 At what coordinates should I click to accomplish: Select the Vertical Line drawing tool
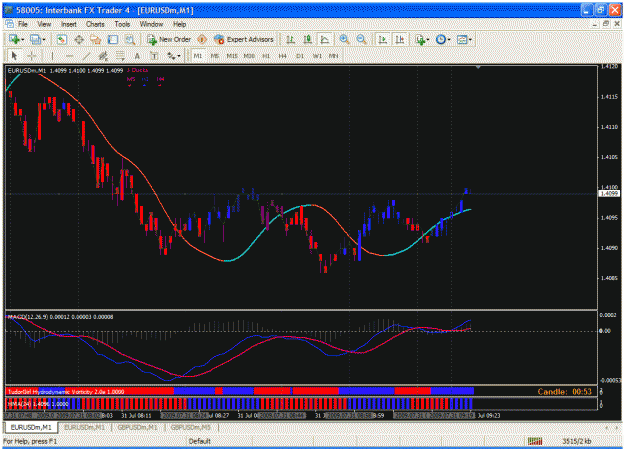click(x=52, y=56)
